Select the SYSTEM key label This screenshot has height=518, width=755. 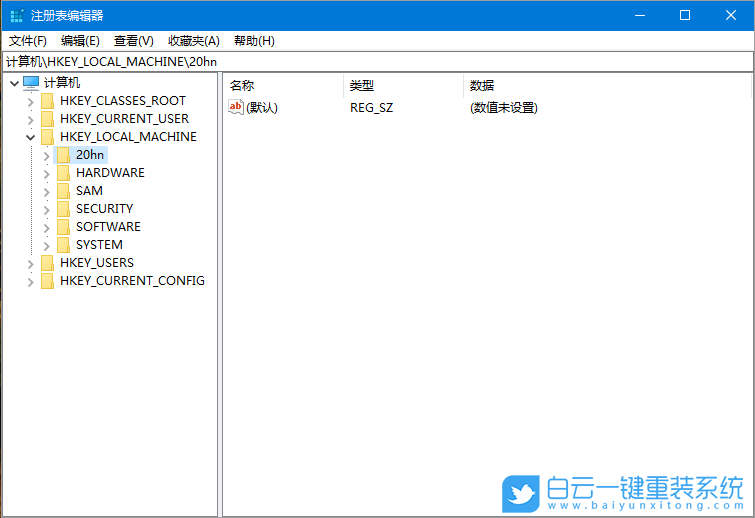pyautogui.click(x=99, y=245)
